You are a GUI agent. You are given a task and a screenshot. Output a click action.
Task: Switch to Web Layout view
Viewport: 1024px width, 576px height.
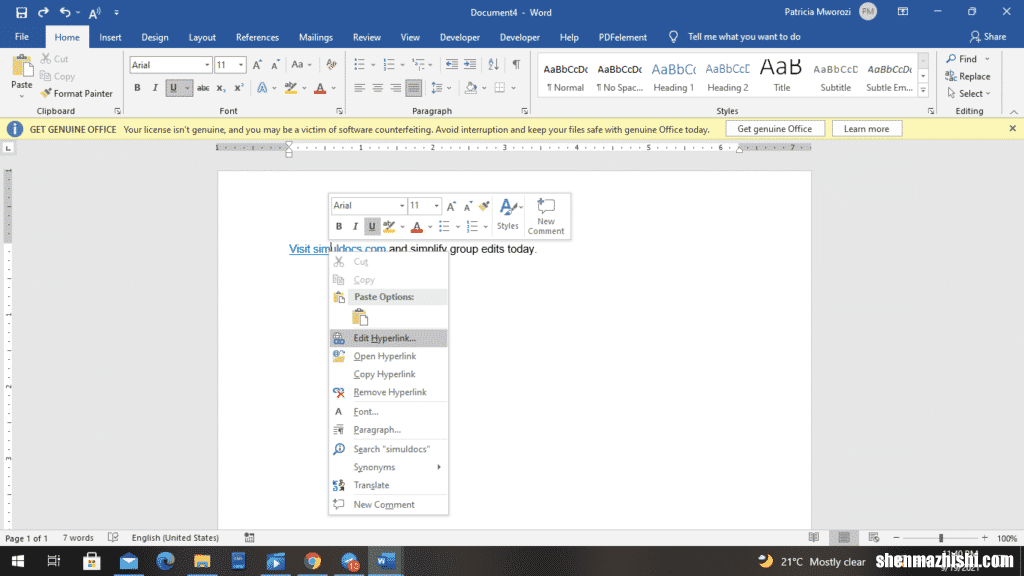pyautogui.click(x=874, y=537)
